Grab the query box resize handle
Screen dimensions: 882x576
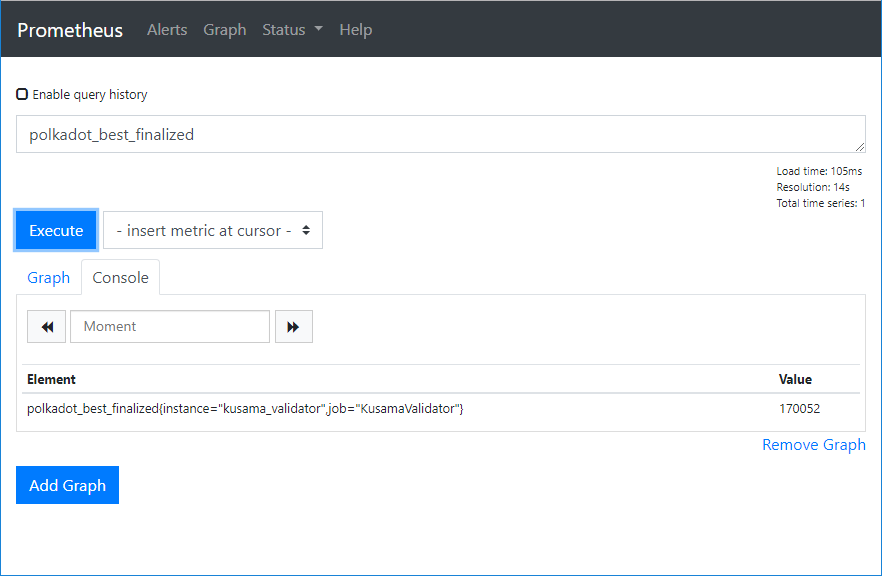(860, 147)
